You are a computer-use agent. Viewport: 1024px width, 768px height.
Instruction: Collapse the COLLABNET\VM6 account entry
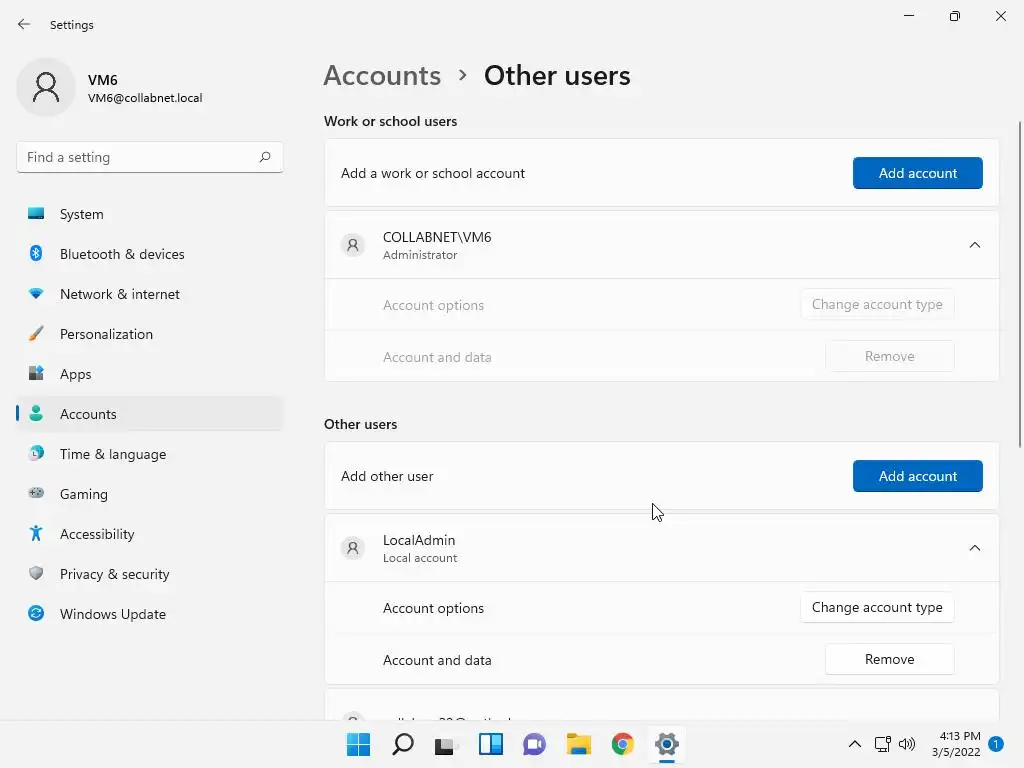point(974,245)
